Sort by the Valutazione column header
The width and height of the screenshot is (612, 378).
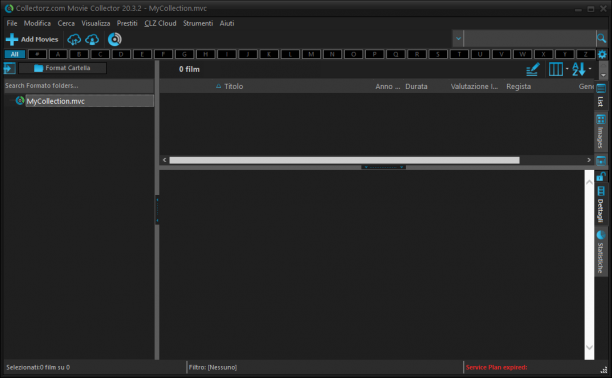[x=474, y=86]
